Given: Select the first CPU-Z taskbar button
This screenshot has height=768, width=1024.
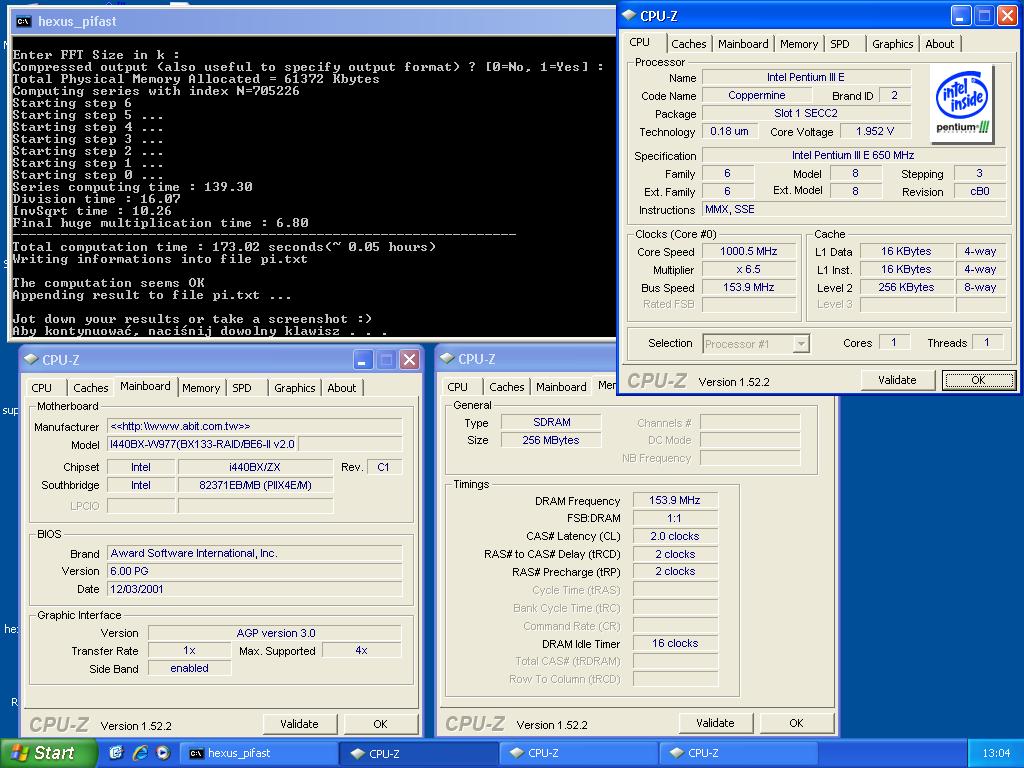Looking at the screenshot, I should [x=420, y=753].
